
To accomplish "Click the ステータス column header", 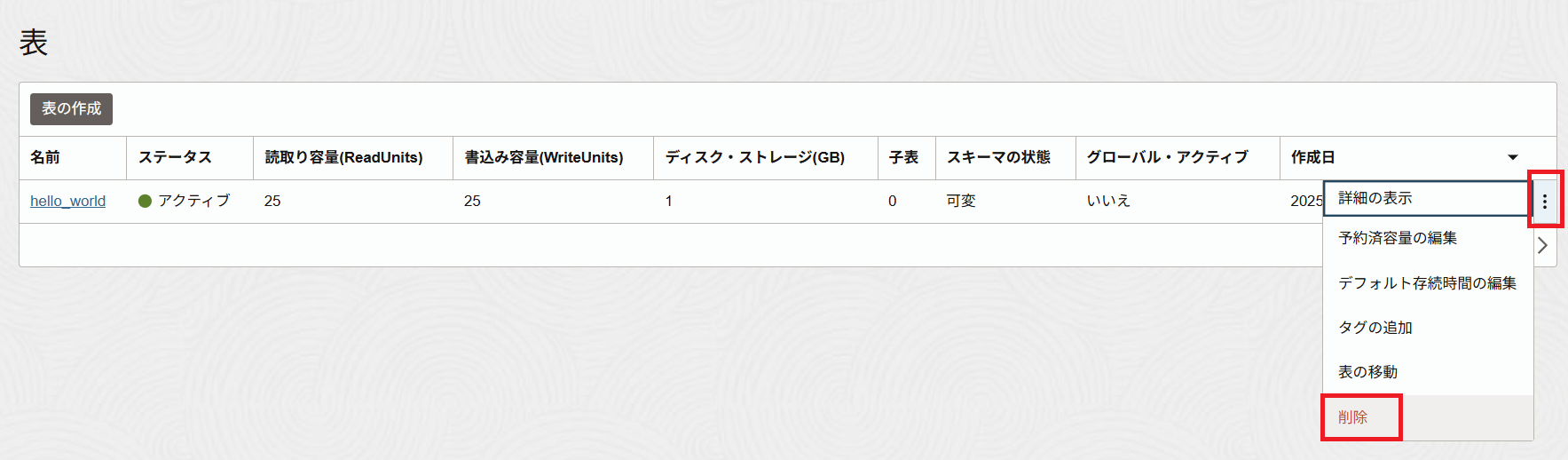I will (x=175, y=157).
